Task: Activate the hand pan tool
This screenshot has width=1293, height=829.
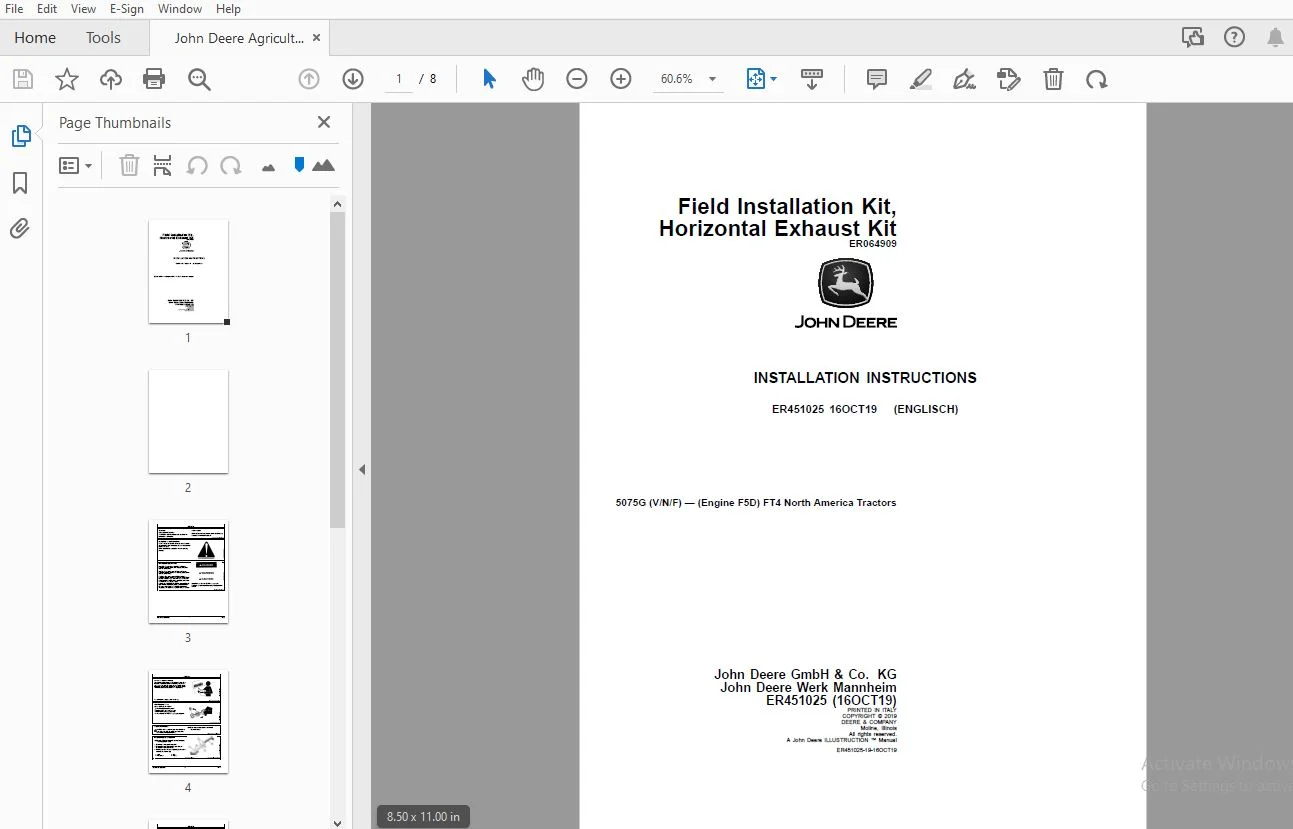Action: (x=533, y=79)
